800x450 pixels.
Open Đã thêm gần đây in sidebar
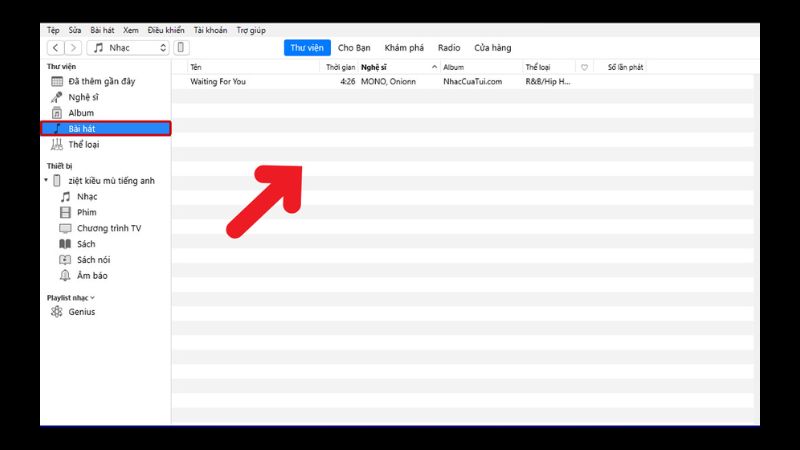101,81
